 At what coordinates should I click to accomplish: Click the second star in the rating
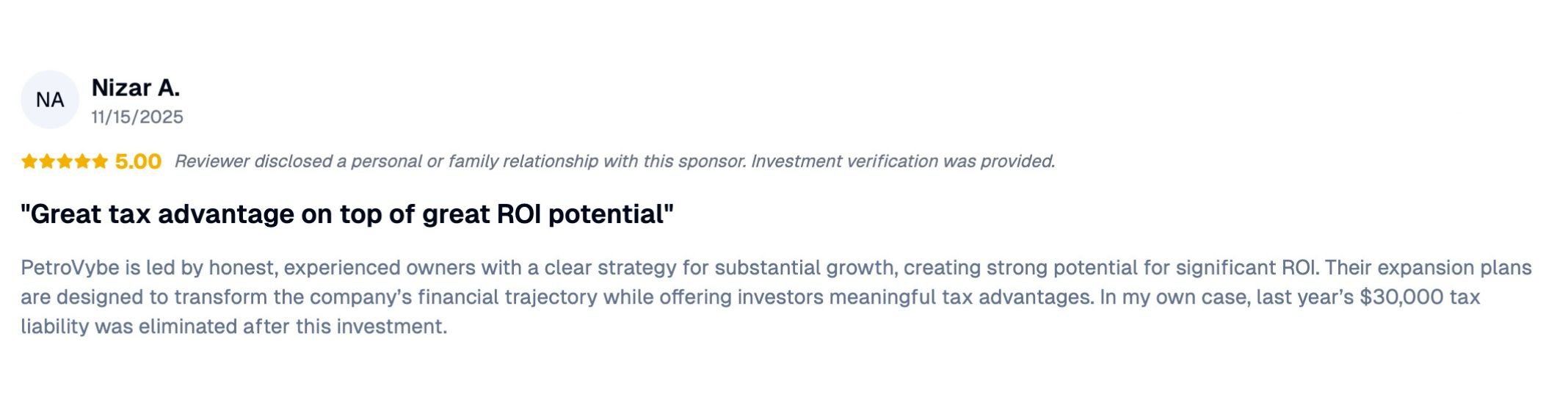pos(47,161)
